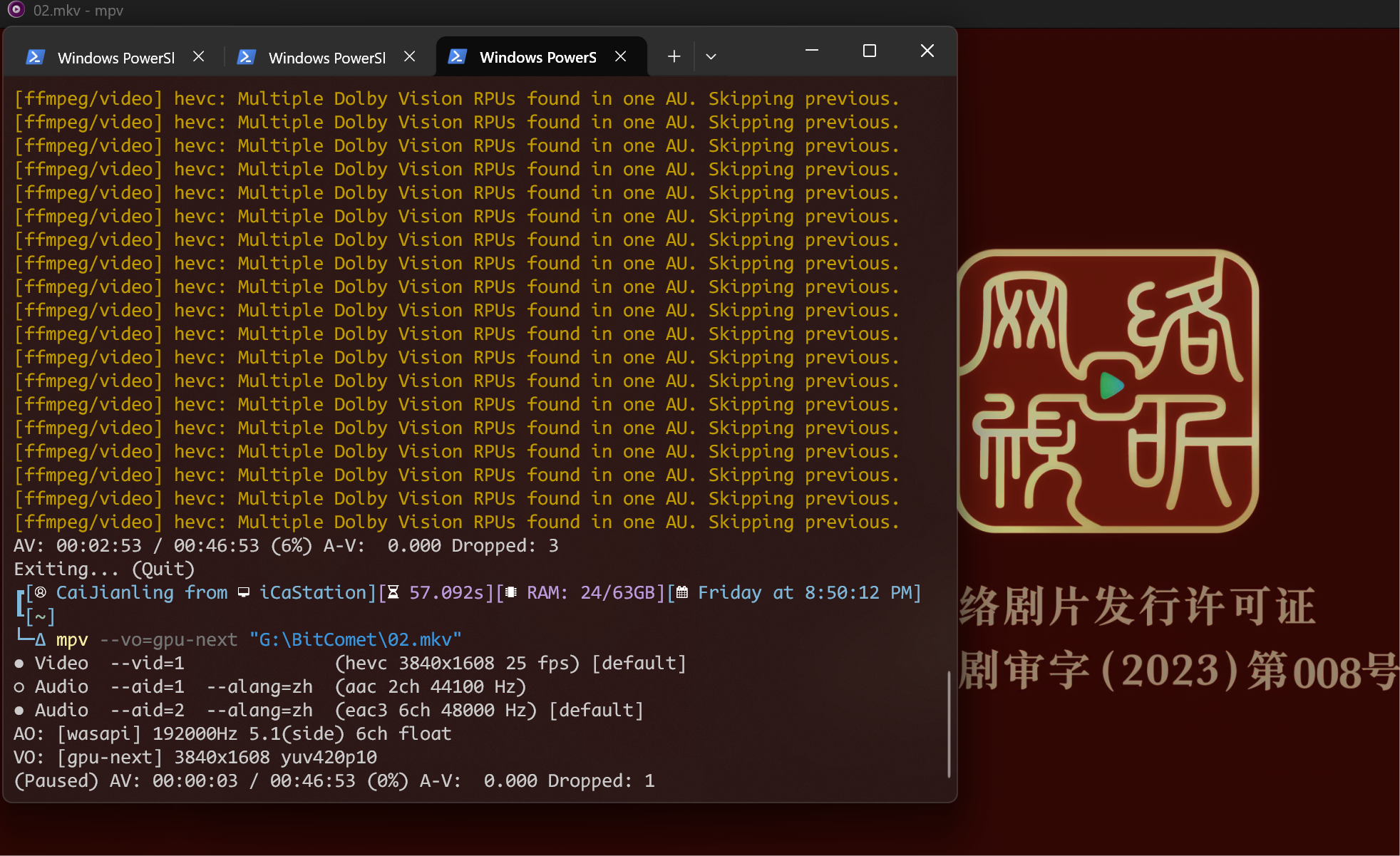The image size is (1400, 856).
Task: Close the first PowerShell tab
Action: point(199,56)
